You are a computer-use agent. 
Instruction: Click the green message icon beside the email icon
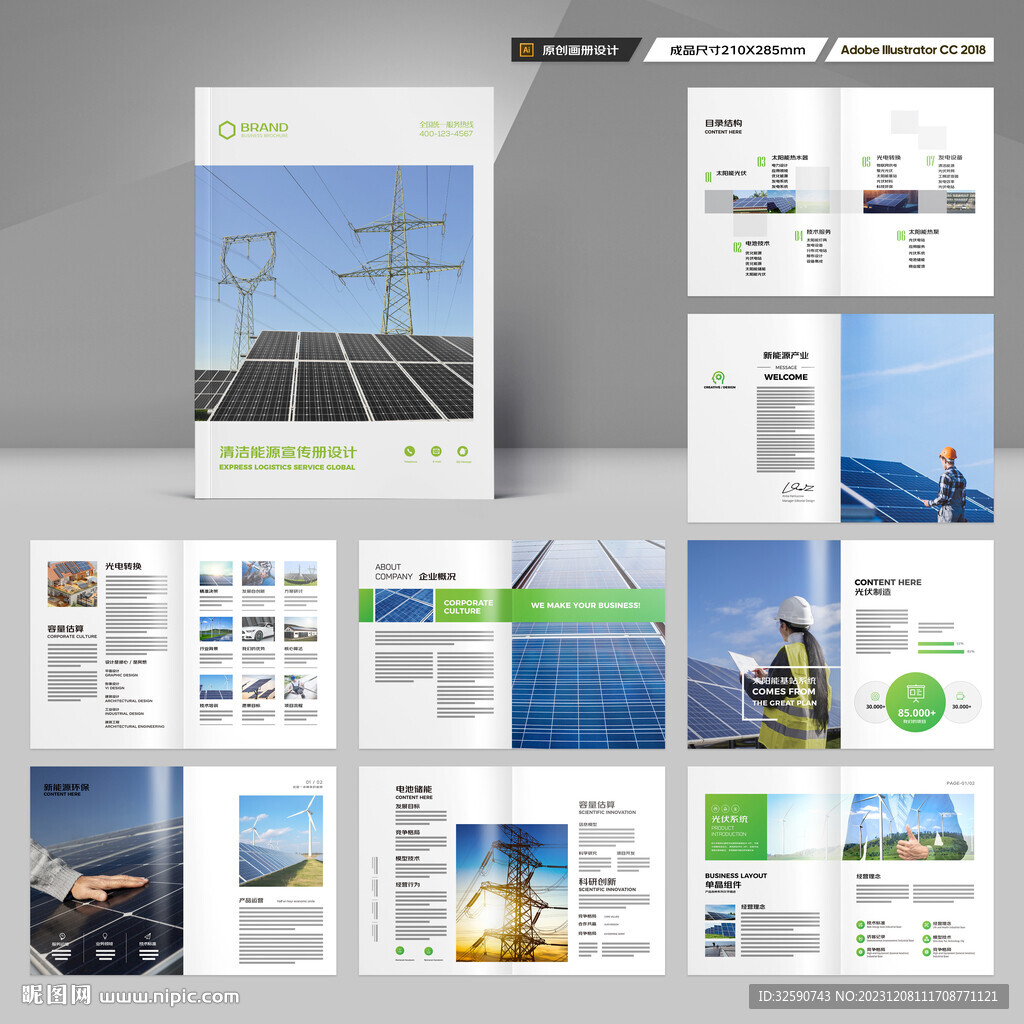(462, 451)
